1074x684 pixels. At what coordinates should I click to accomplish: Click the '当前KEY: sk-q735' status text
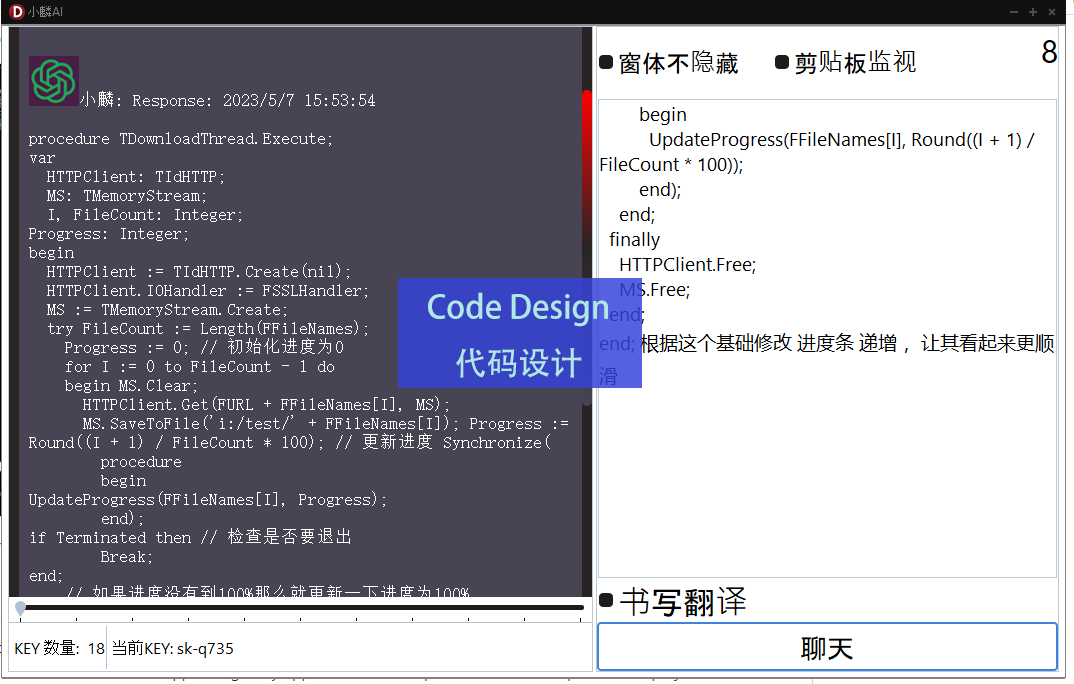click(173, 648)
